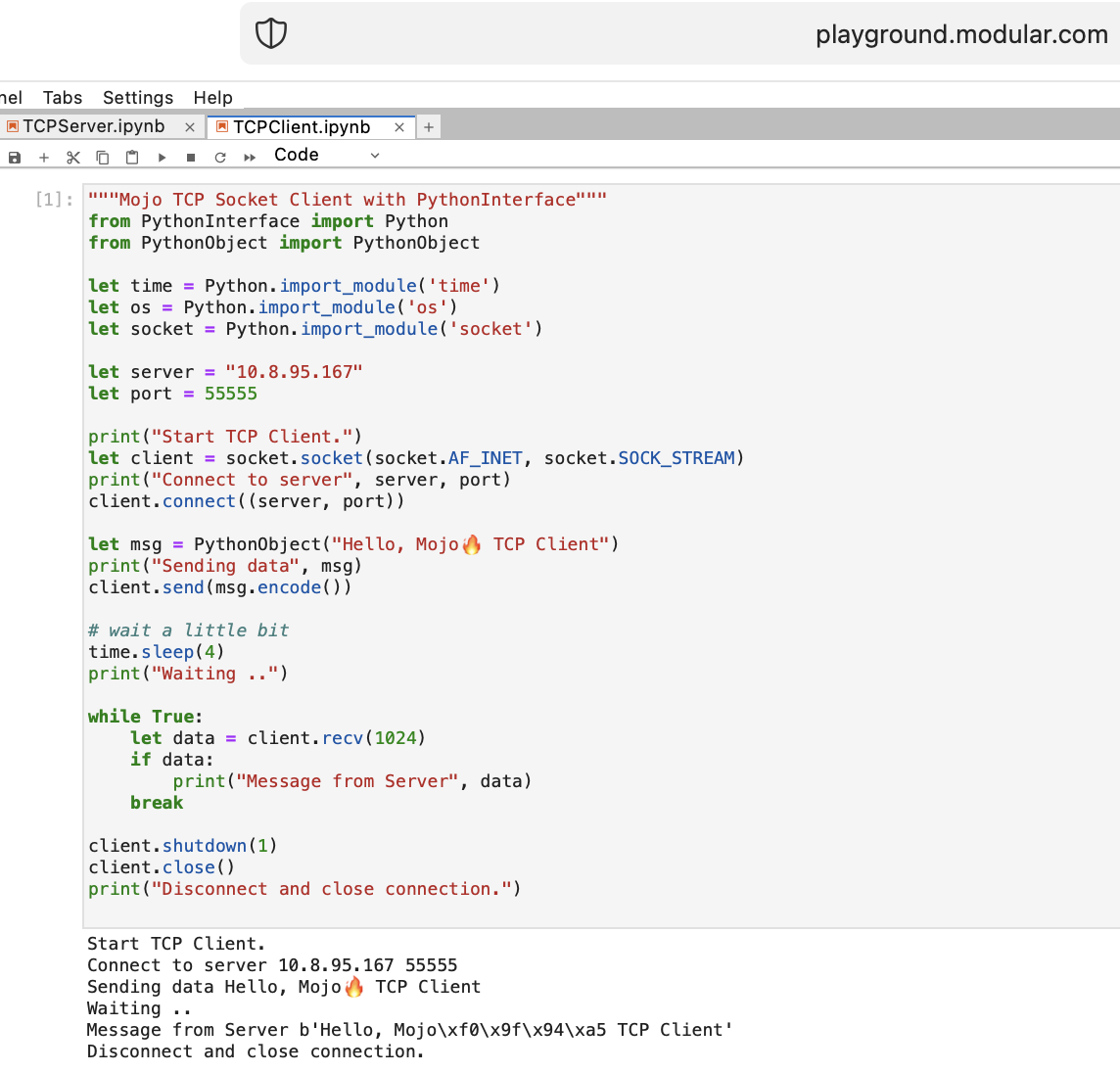Image resolution: width=1120 pixels, height=1073 pixels.
Task: Open the Settings menu
Action: (x=138, y=97)
